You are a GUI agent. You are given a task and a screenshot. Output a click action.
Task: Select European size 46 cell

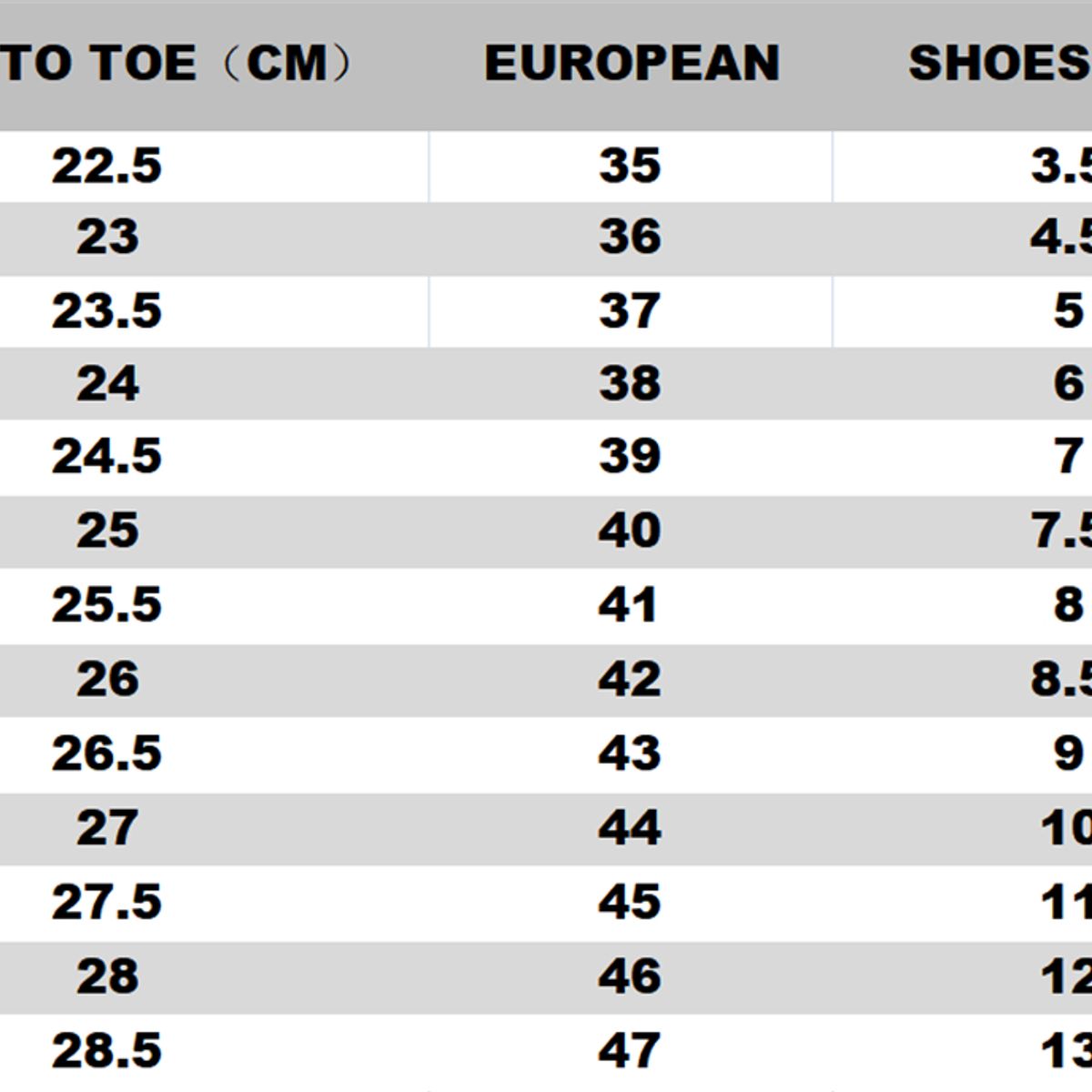[630, 976]
